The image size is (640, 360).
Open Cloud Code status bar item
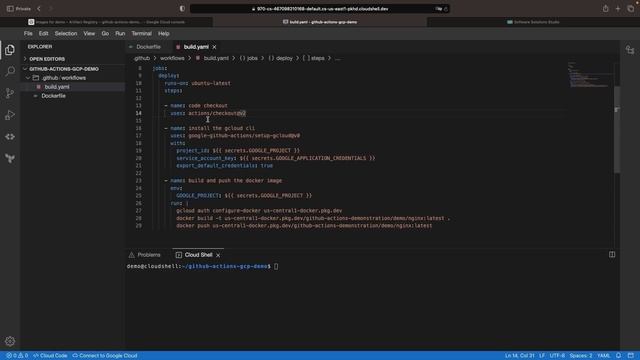[50, 356]
